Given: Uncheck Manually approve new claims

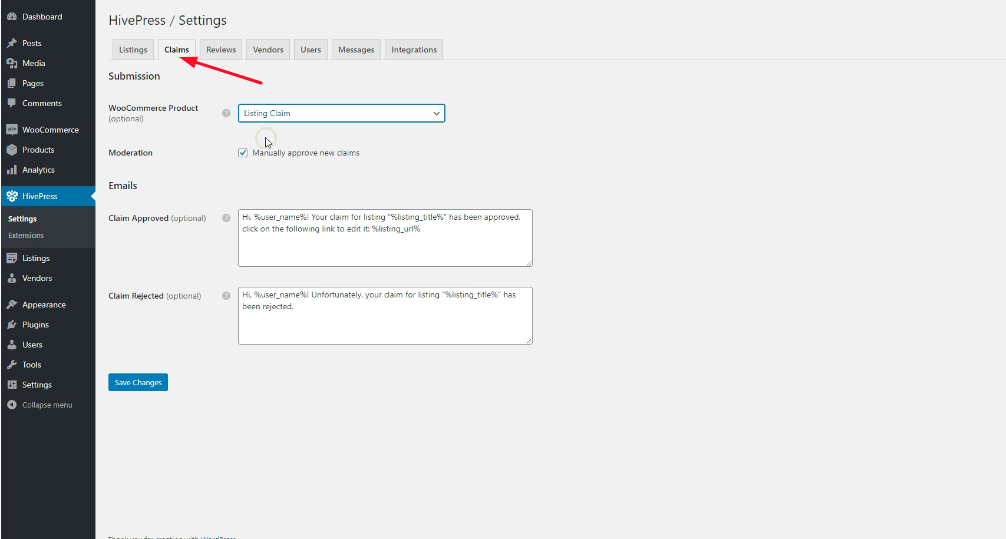Looking at the screenshot, I should [243, 153].
